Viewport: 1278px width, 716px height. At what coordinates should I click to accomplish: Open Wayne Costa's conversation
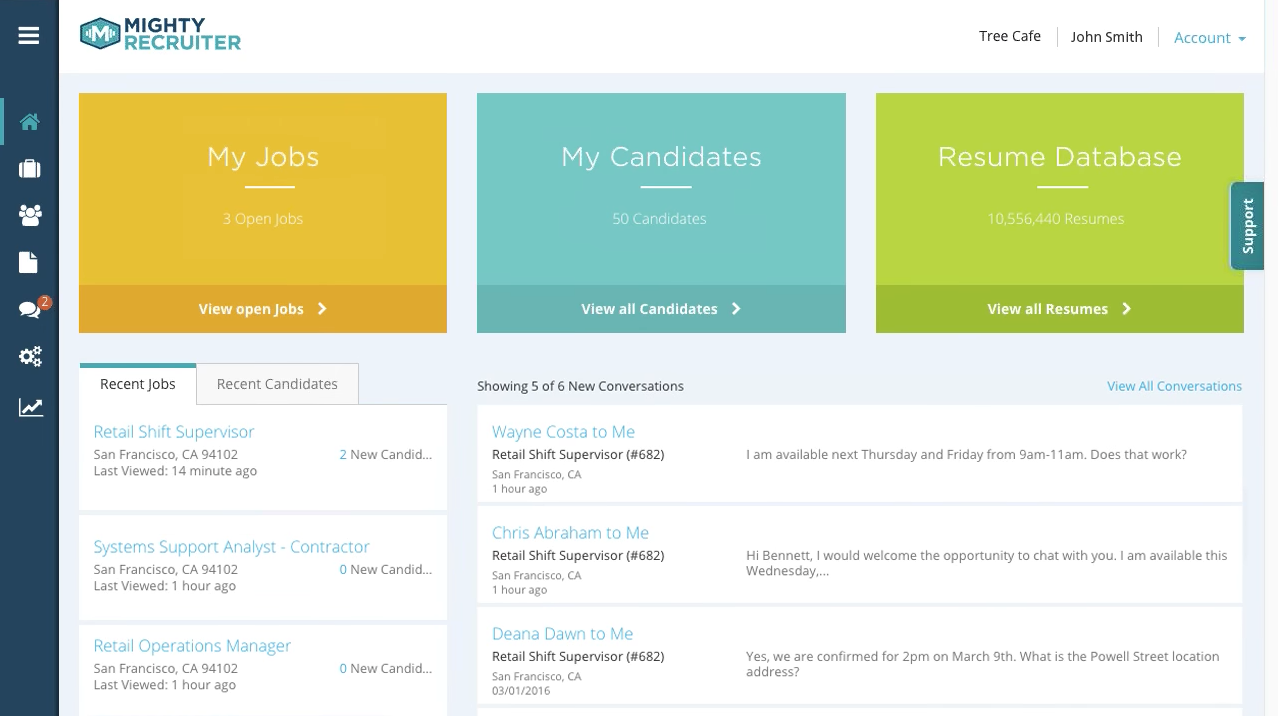pos(563,431)
